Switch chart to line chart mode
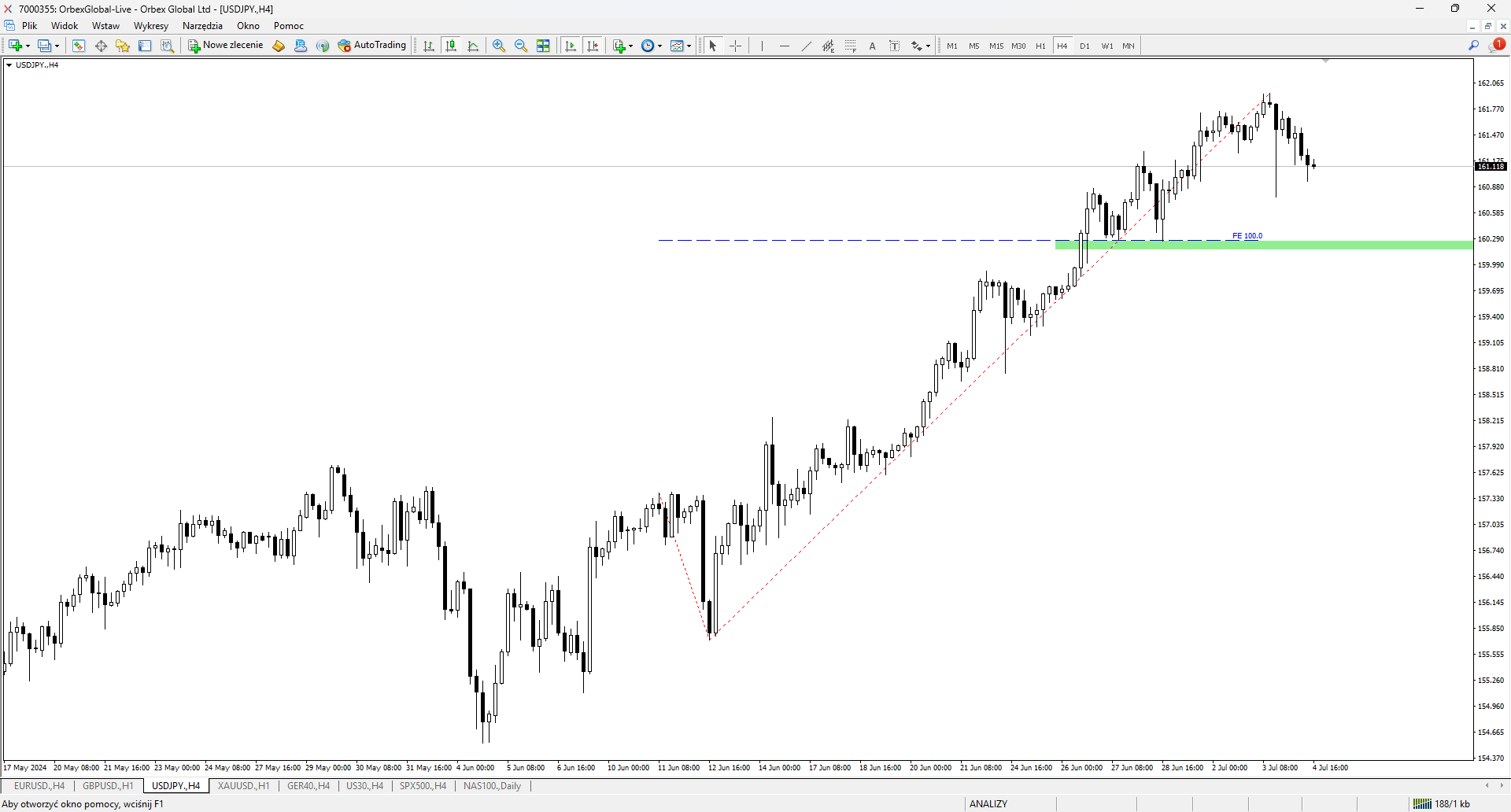 pos(473,46)
